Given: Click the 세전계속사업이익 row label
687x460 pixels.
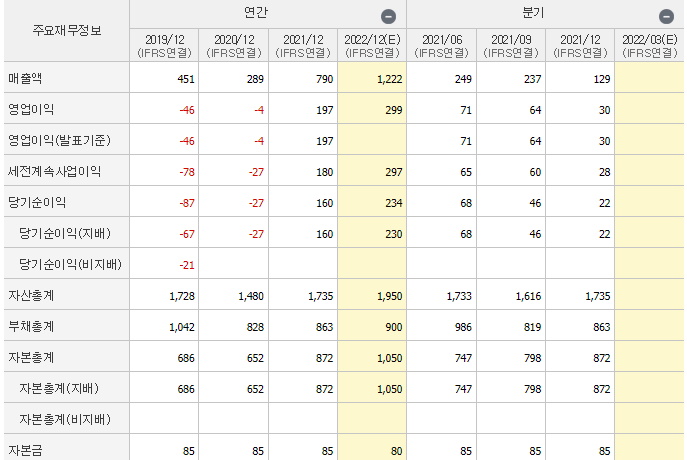Looking at the screenshot, I should [x=54, y=172].
